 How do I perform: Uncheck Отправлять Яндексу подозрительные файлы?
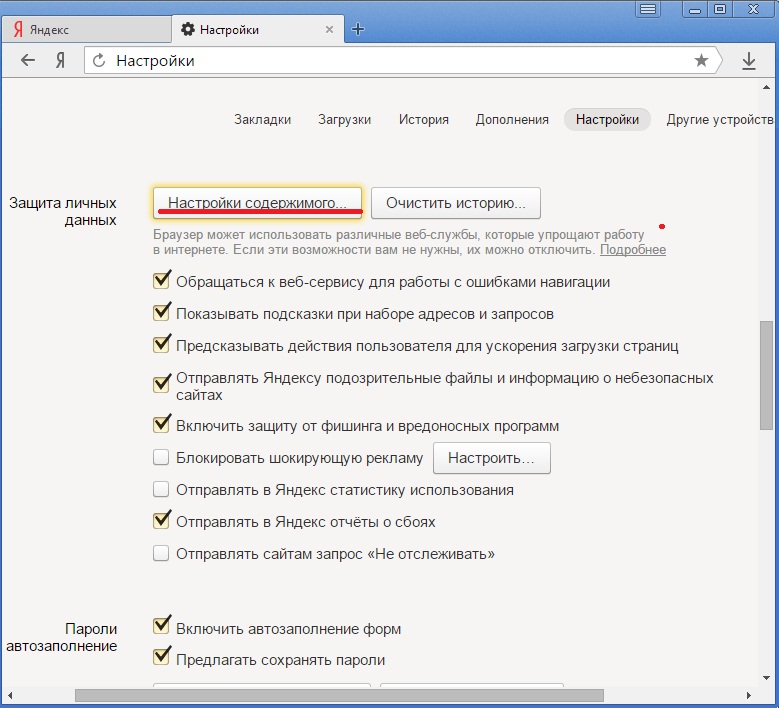(x=161, y=385)
